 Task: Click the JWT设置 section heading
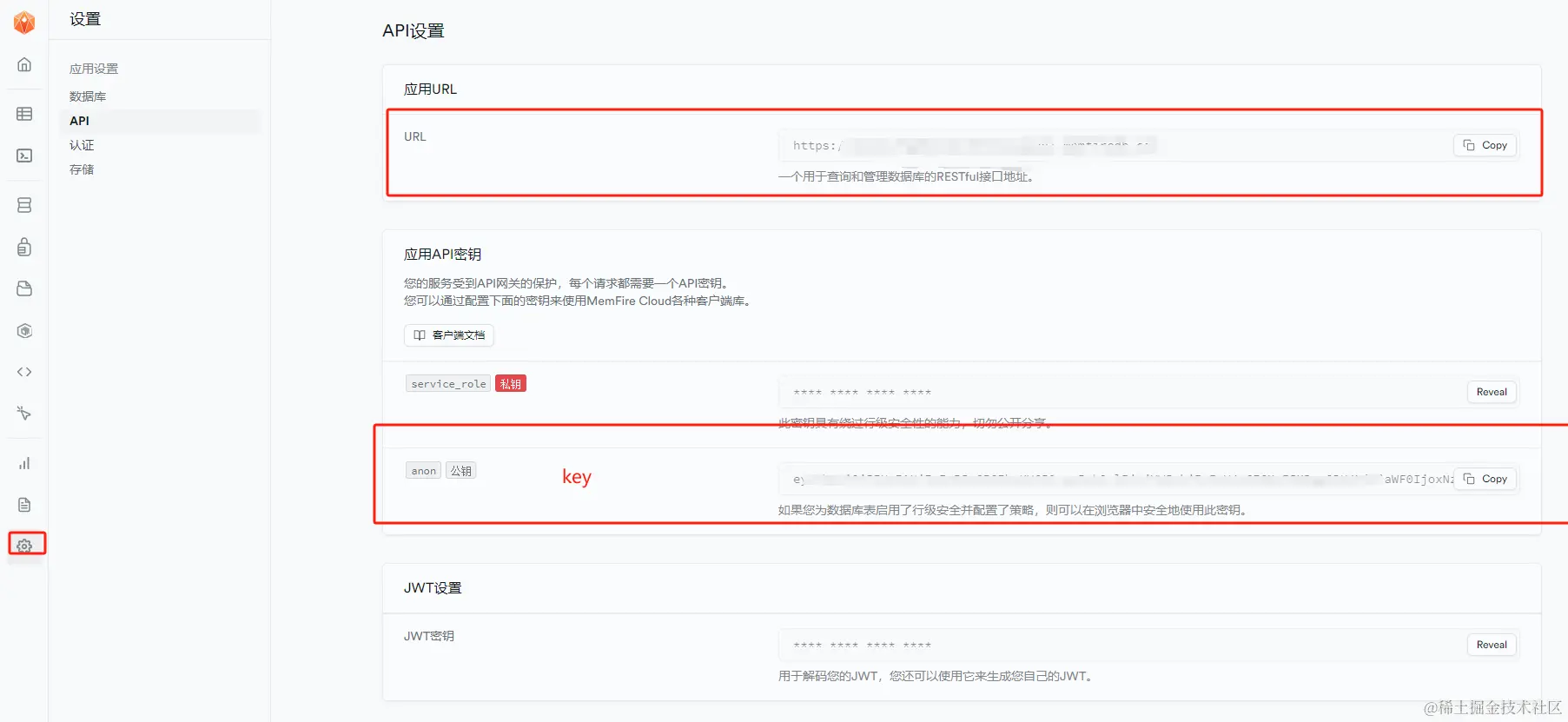click(433, 588)
